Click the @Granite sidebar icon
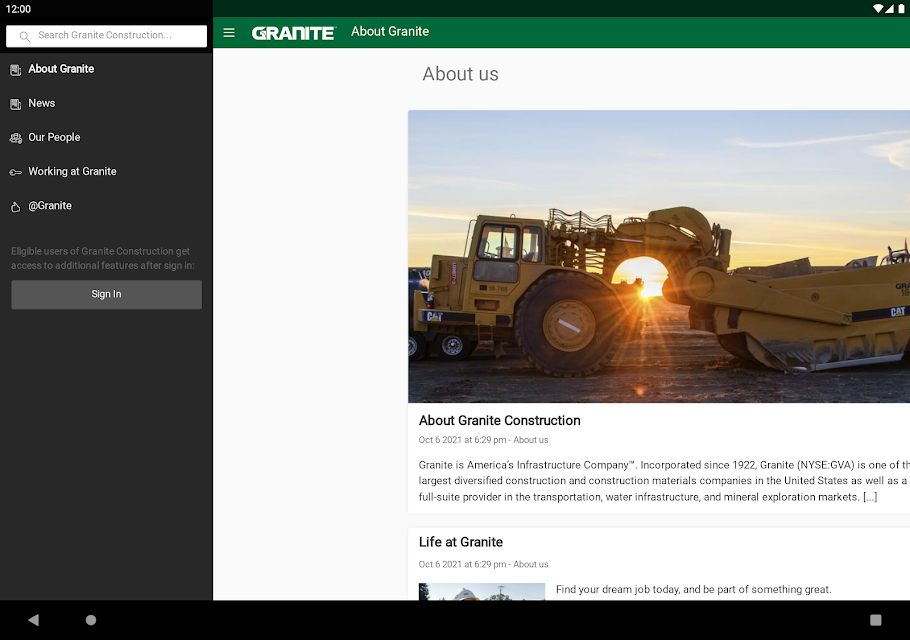This screenshot has width=910, height=640. (x=16, y=207)
